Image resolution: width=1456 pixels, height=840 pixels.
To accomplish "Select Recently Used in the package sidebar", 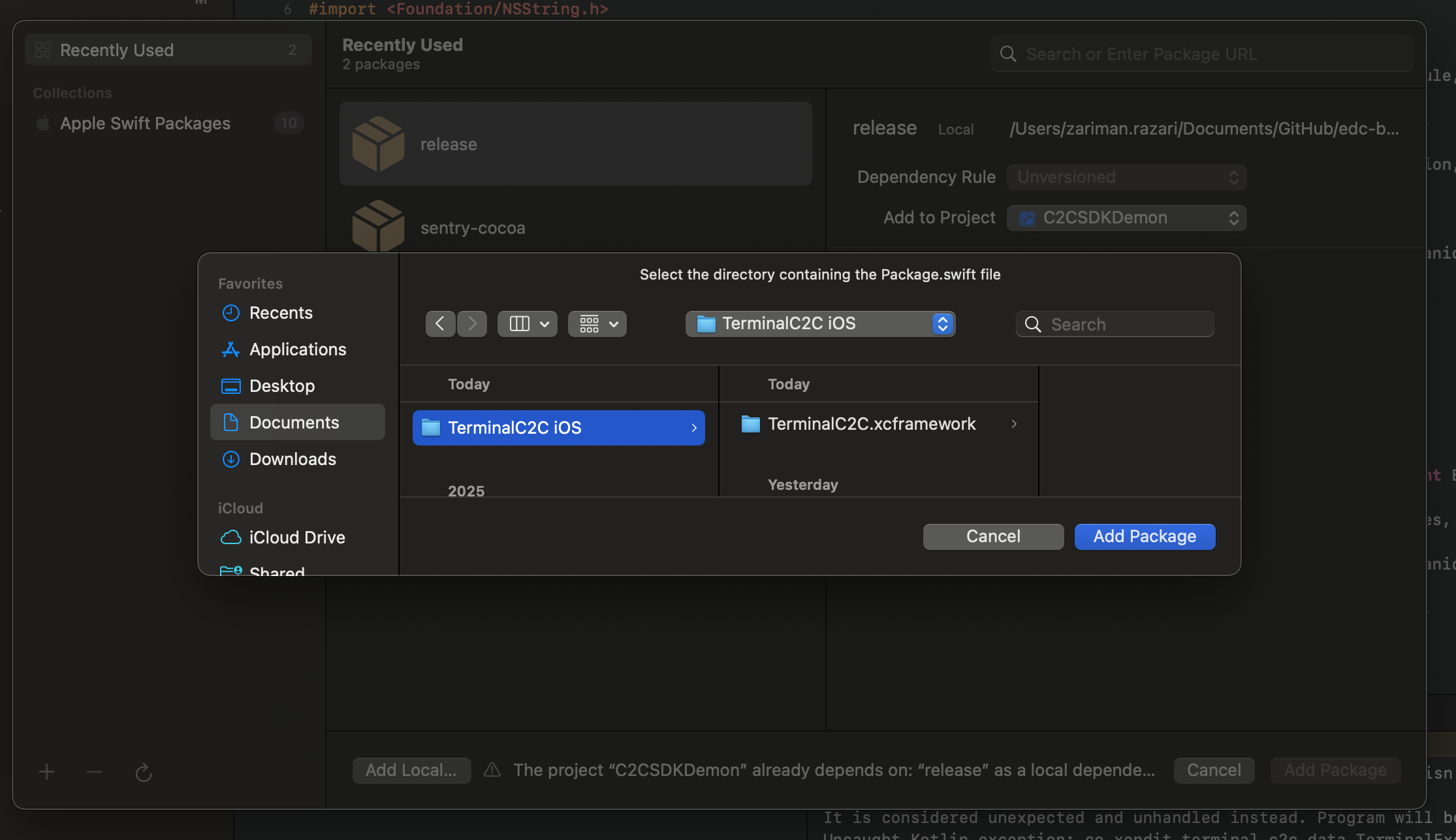I will click(117, 49).
